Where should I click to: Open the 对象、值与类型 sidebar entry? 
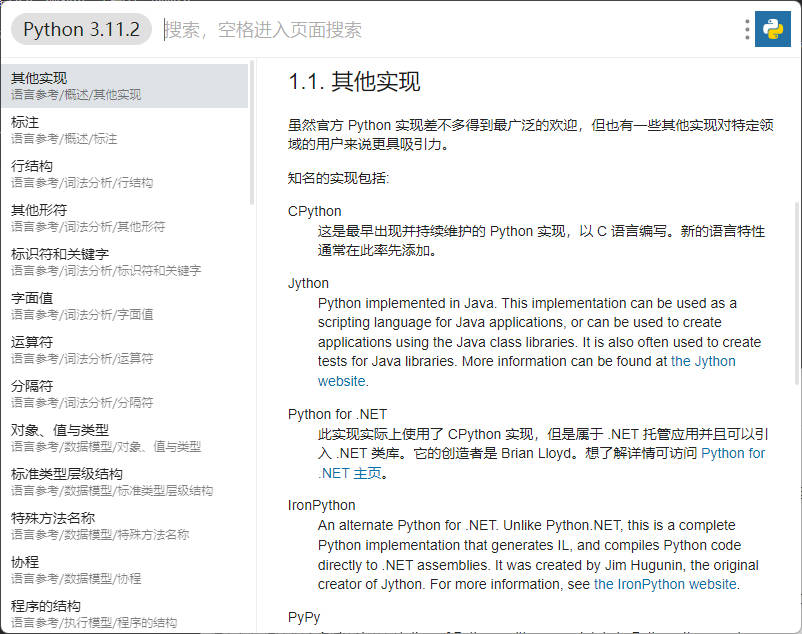[x=125, y=438]
